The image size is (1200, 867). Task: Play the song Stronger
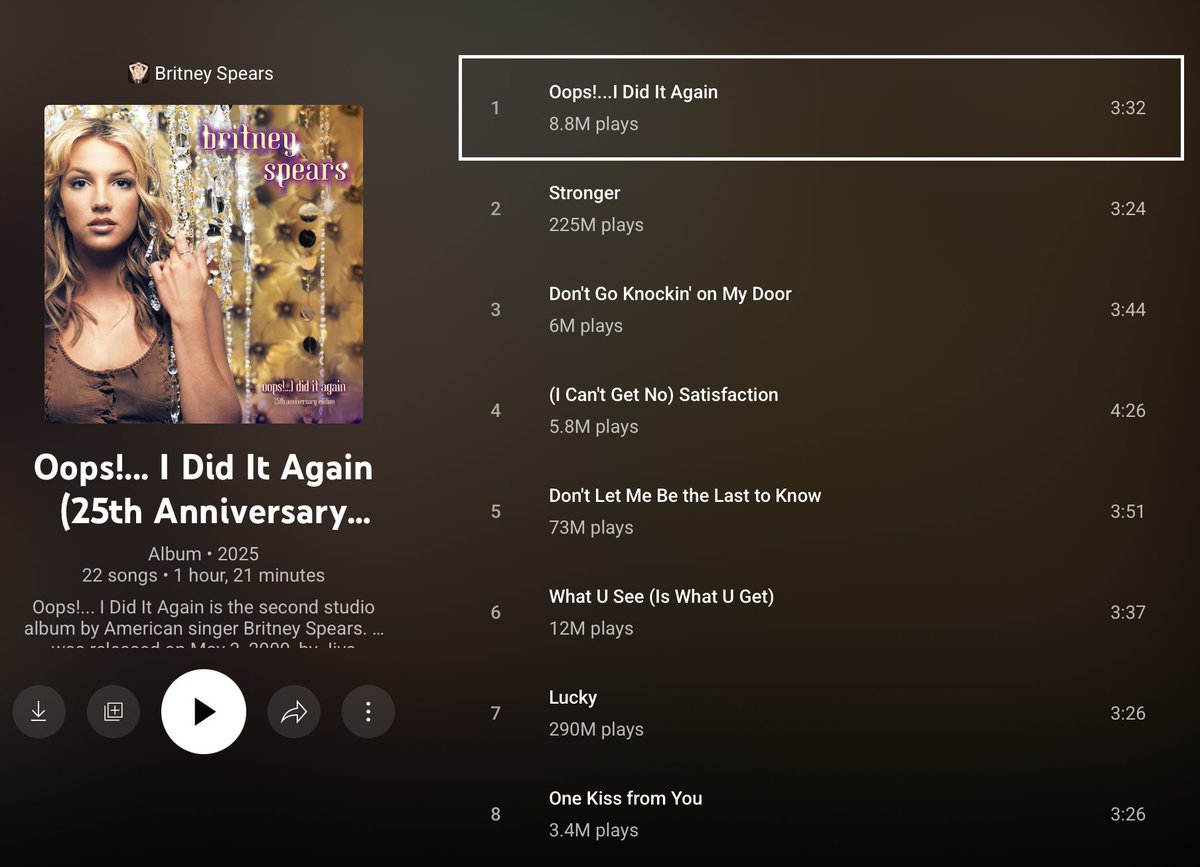821,209
